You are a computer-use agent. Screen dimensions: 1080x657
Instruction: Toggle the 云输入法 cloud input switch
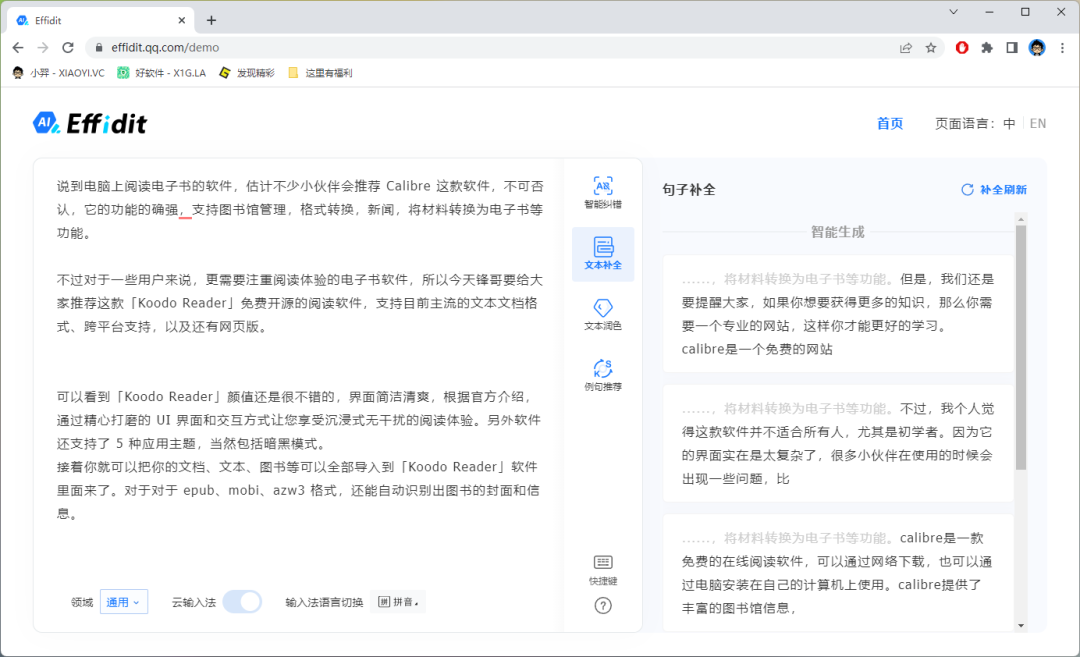pos(242,602)
